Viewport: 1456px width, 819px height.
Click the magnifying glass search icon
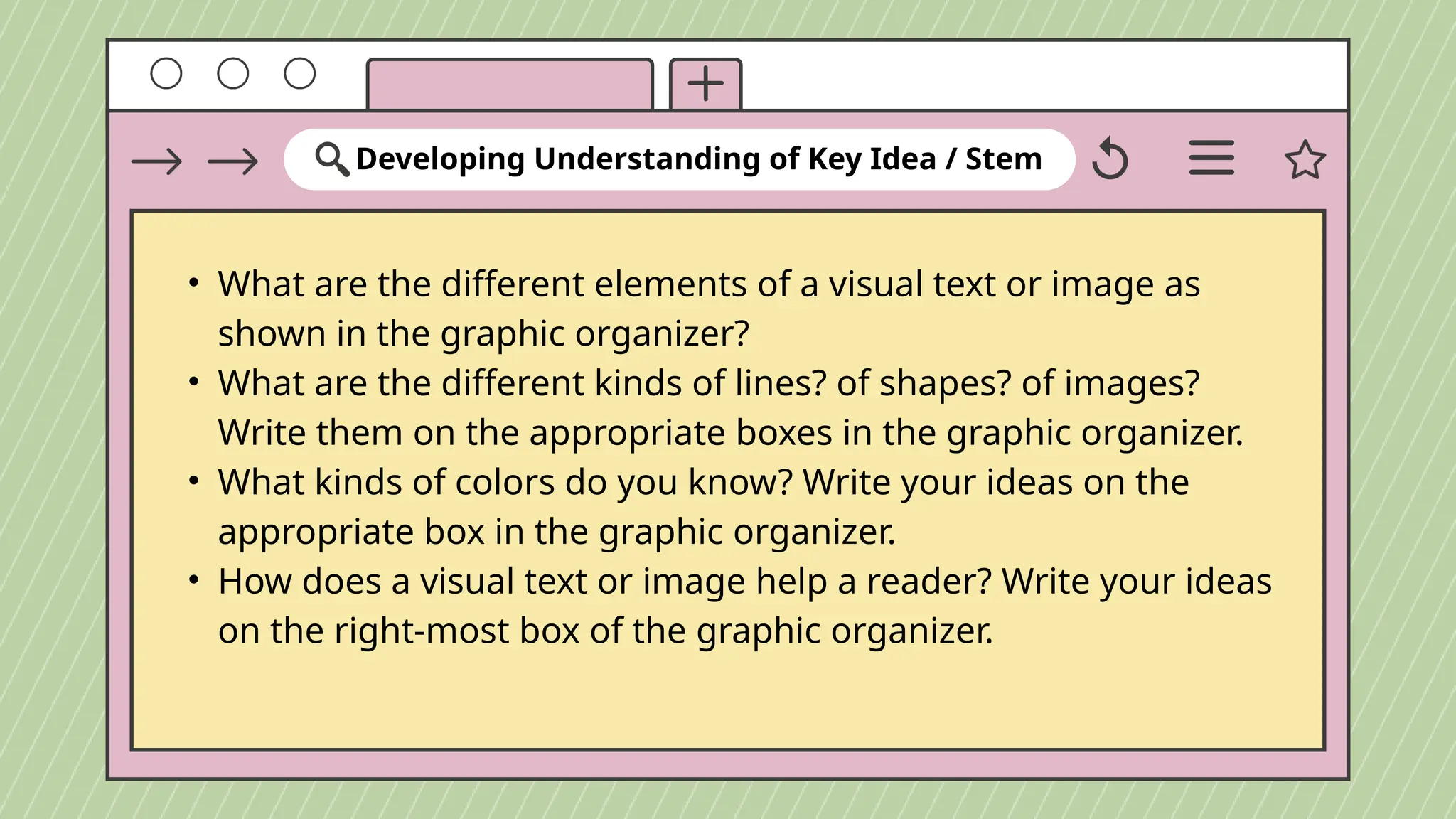[x=331, y=159]
